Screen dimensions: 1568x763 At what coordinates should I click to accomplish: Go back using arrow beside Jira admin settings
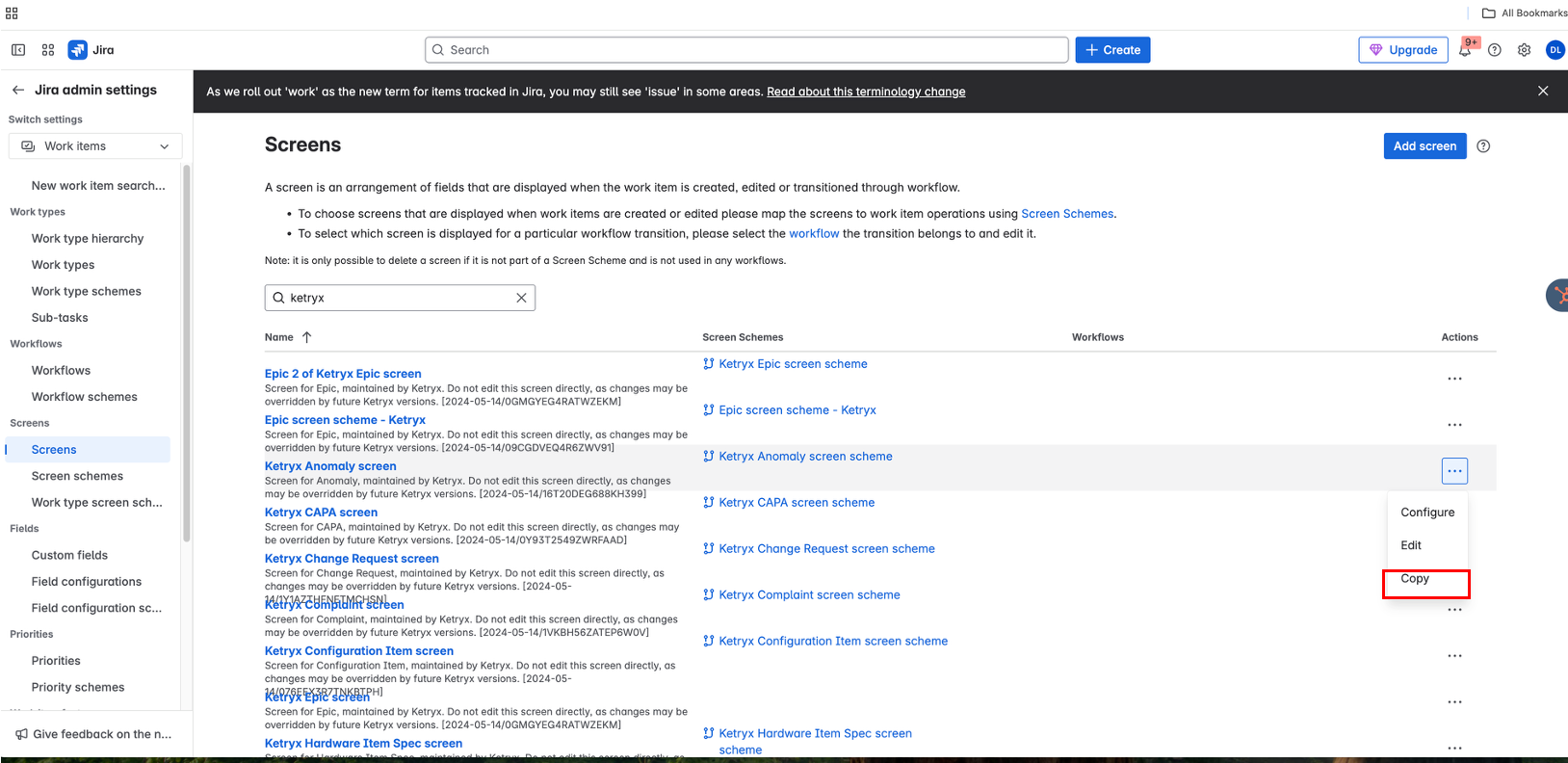pos(18,90)
